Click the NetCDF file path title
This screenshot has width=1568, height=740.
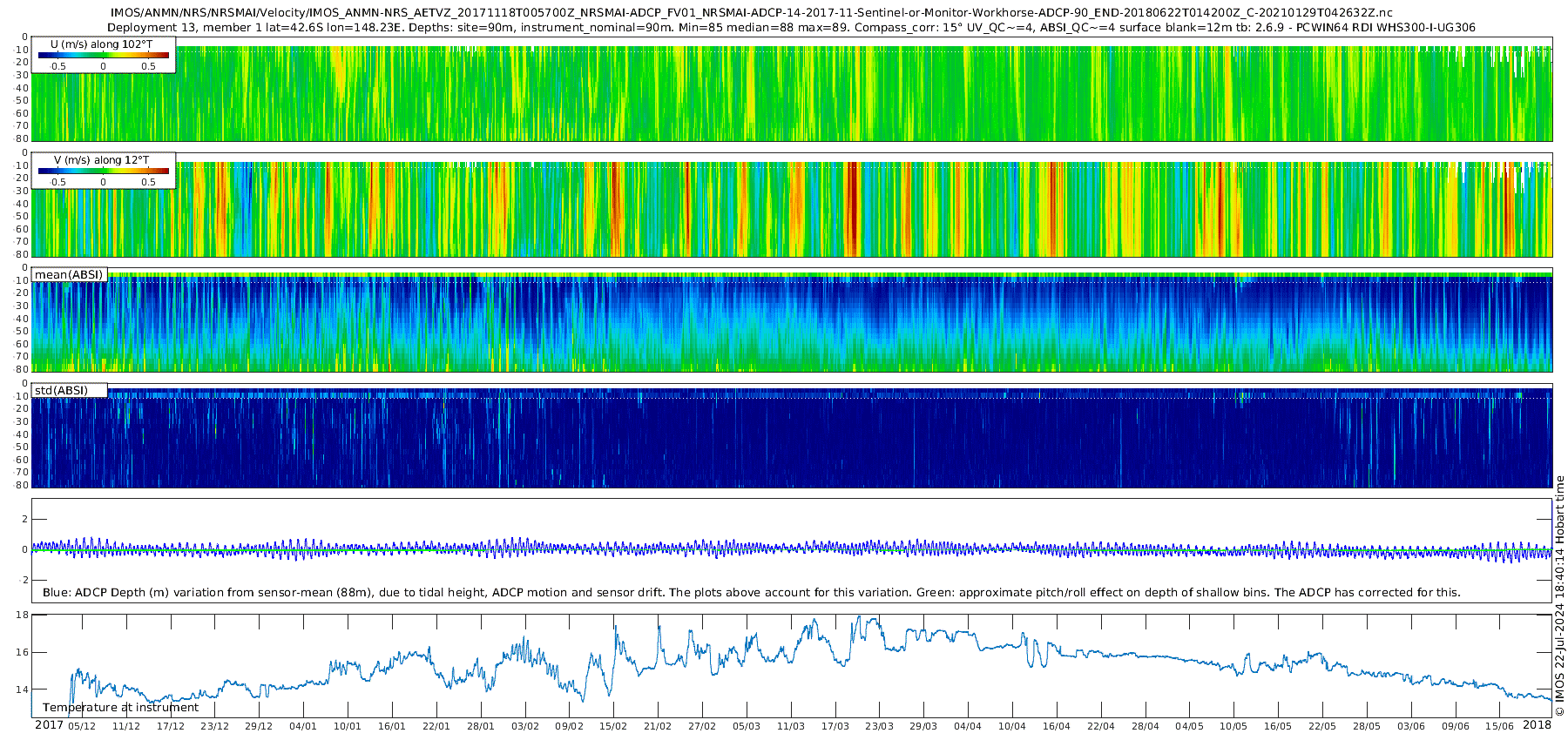751,13
